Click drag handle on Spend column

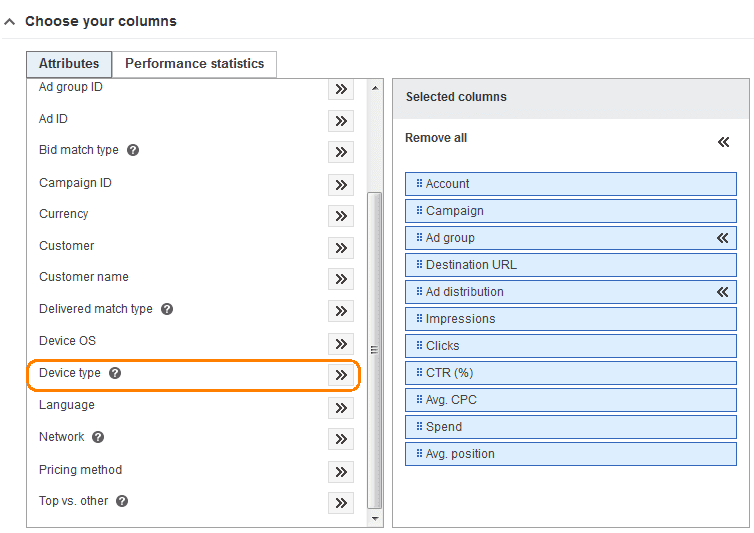click(x=419, y=426)
